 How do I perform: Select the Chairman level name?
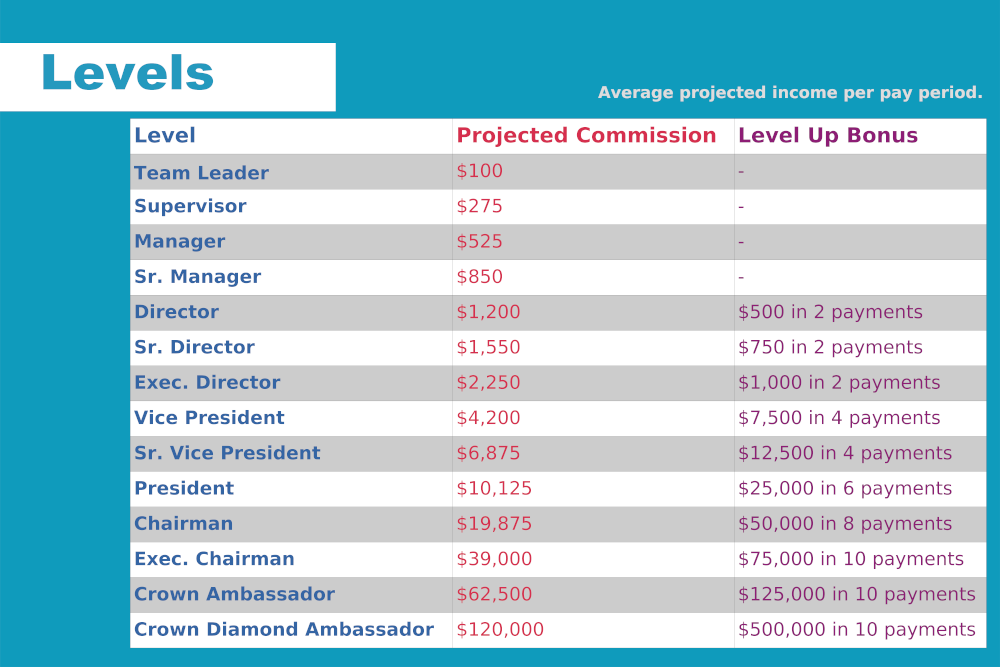[183, 524]
